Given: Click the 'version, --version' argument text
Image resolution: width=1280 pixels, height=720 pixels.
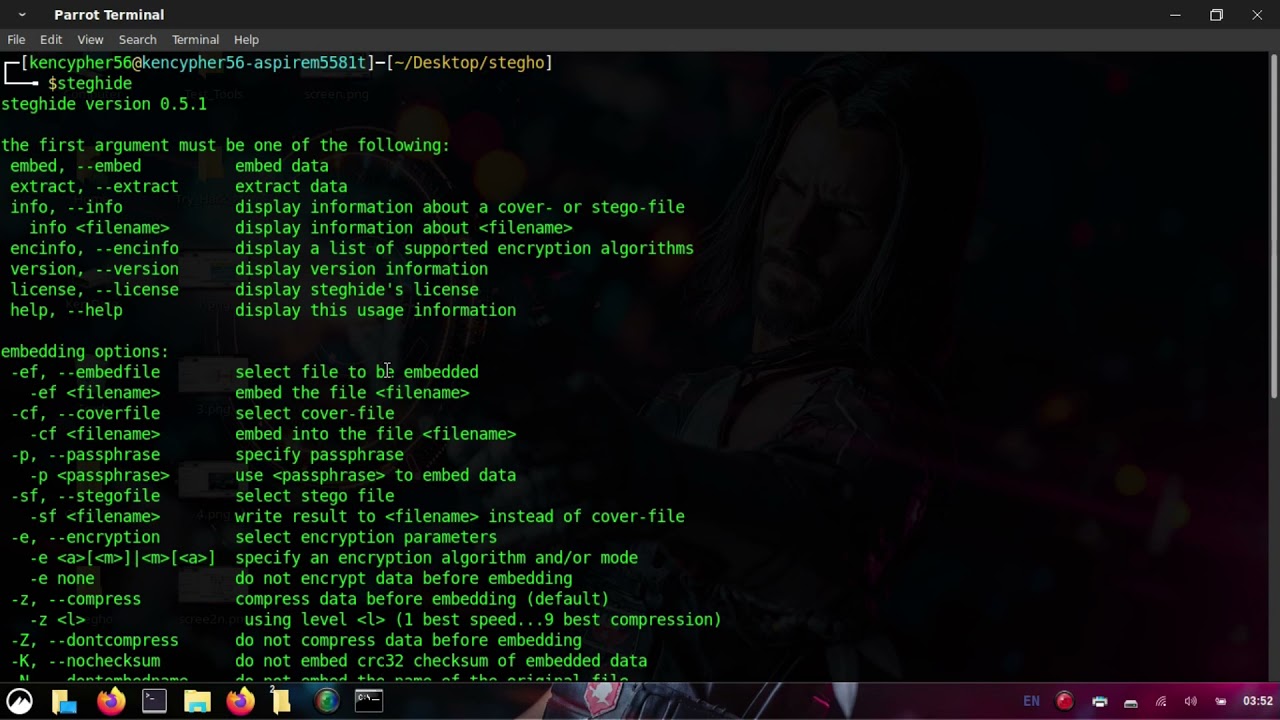Looking at the screenshot, I should tap(94, 269).
